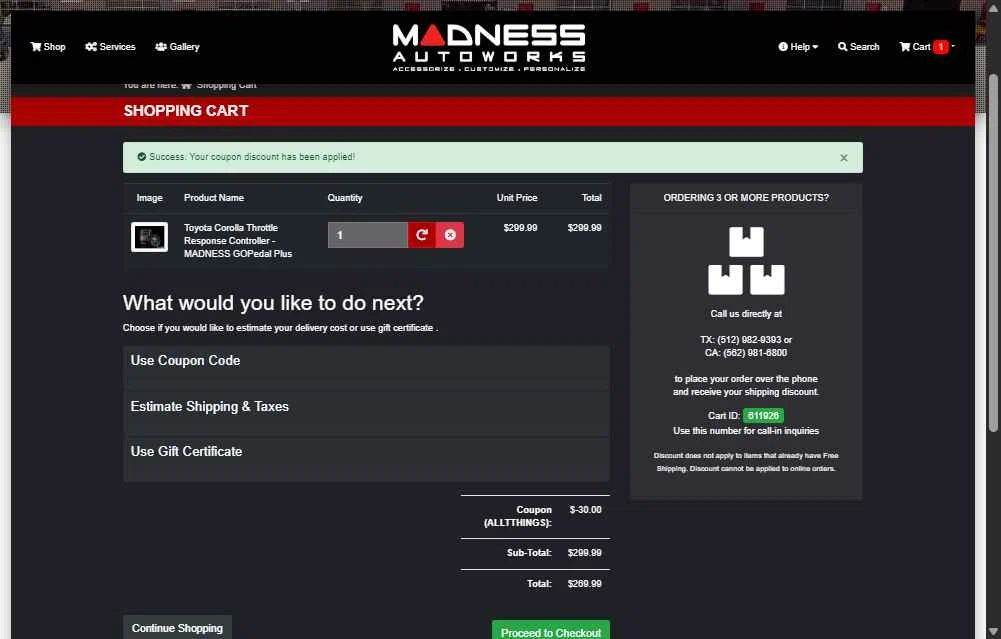Click the page vertical scrollbar

(993, 255)
